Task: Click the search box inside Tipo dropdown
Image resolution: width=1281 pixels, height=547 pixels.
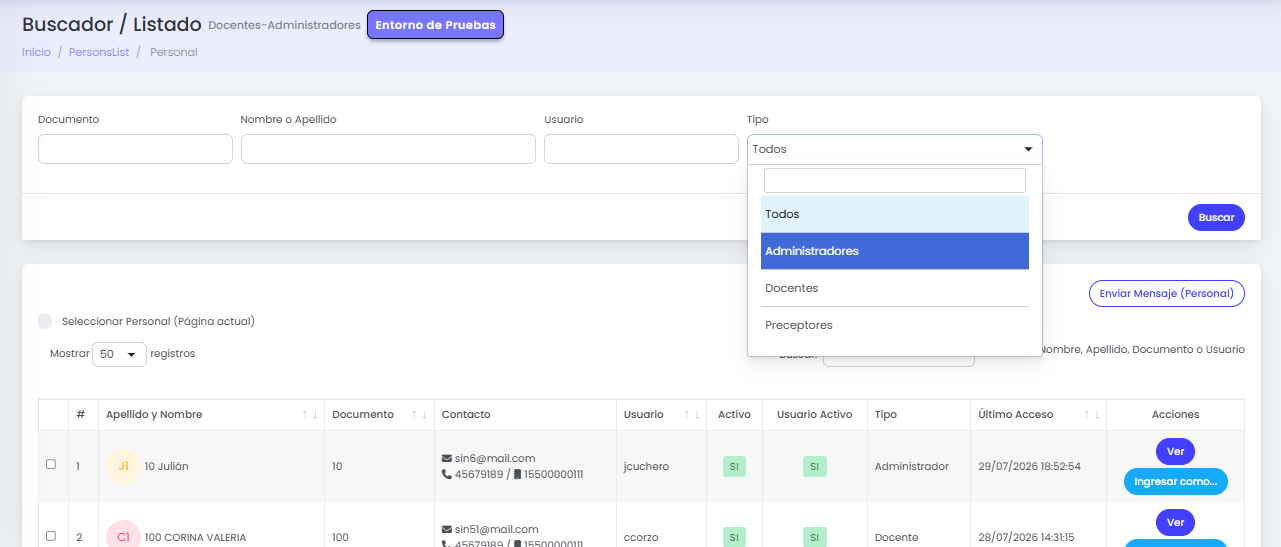Action: (x=894, y=180)
